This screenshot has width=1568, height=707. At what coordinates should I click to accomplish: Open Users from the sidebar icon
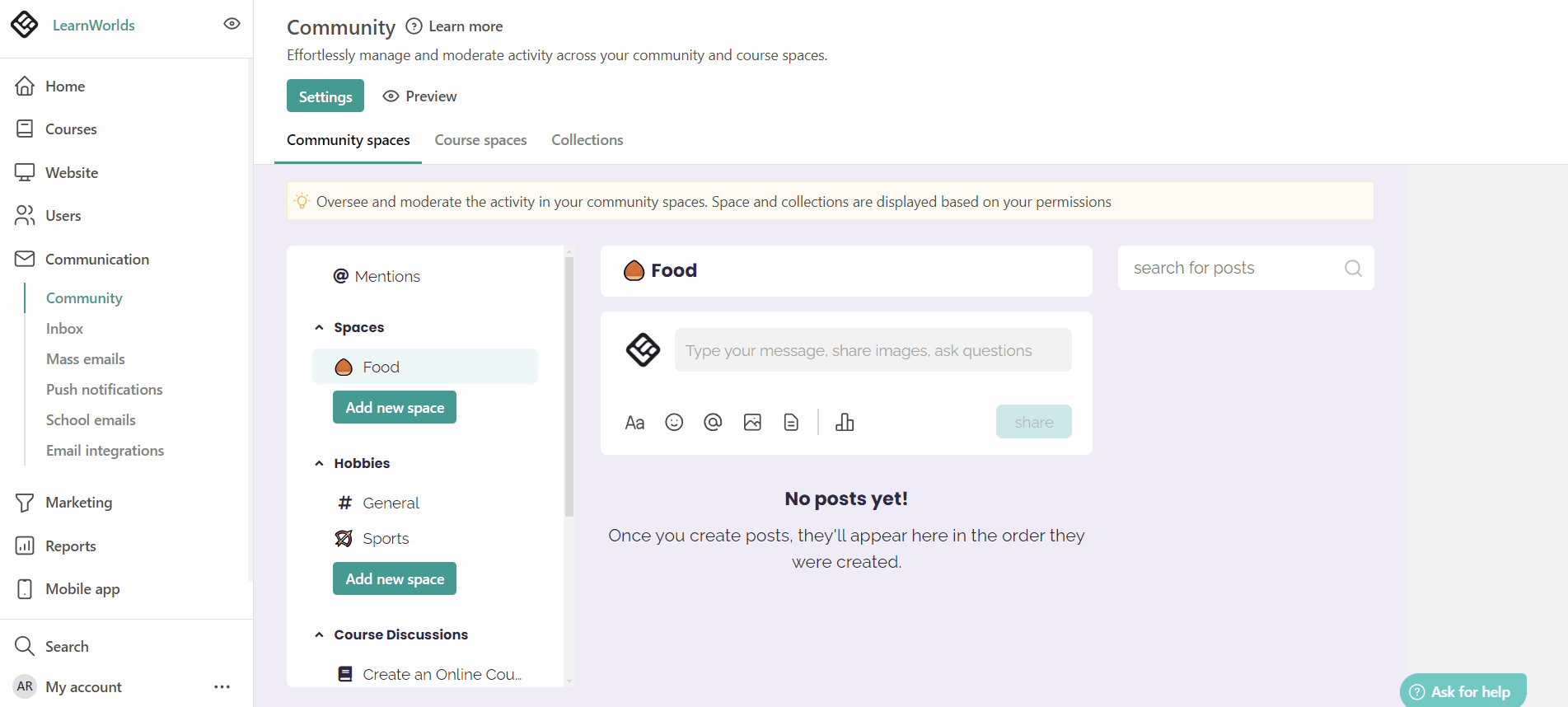point(26,215)
